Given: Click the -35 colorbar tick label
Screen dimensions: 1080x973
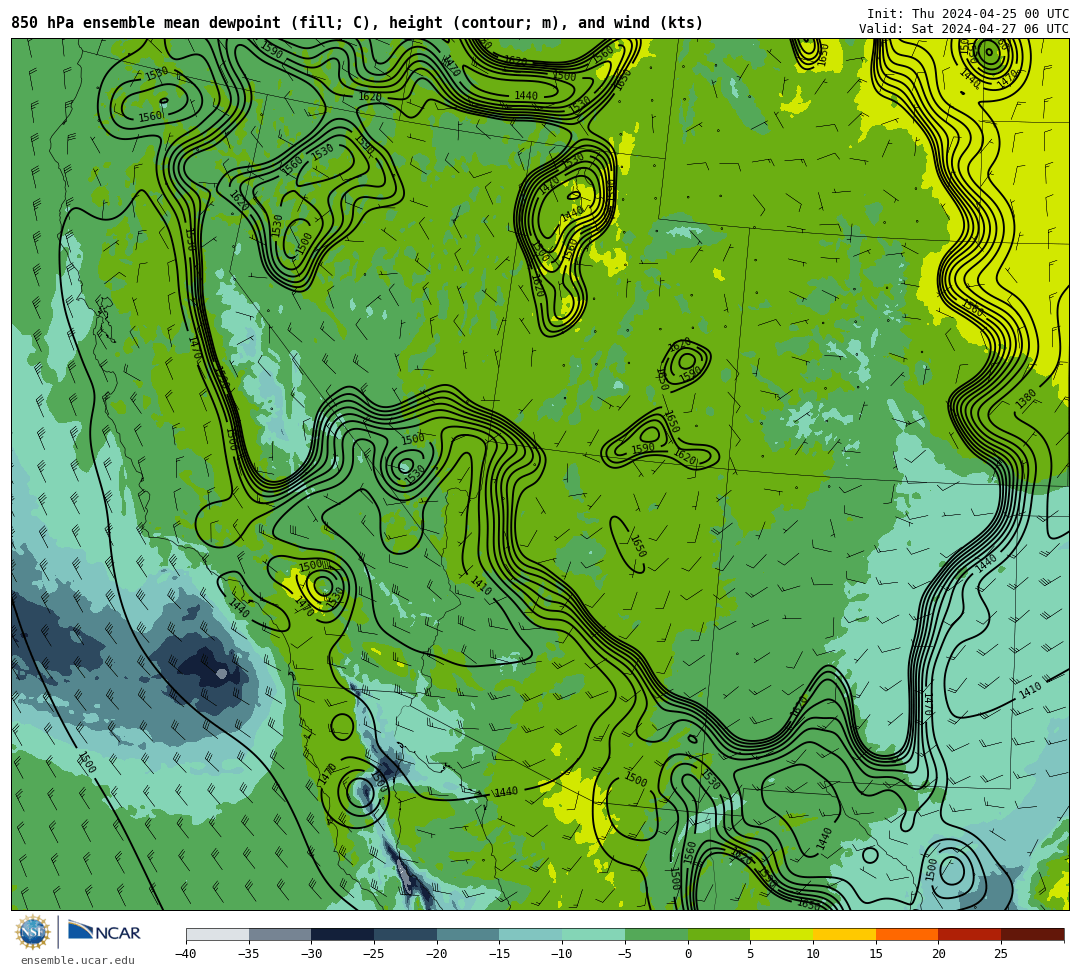Looking at the screenshot, I should coord(249,954).
